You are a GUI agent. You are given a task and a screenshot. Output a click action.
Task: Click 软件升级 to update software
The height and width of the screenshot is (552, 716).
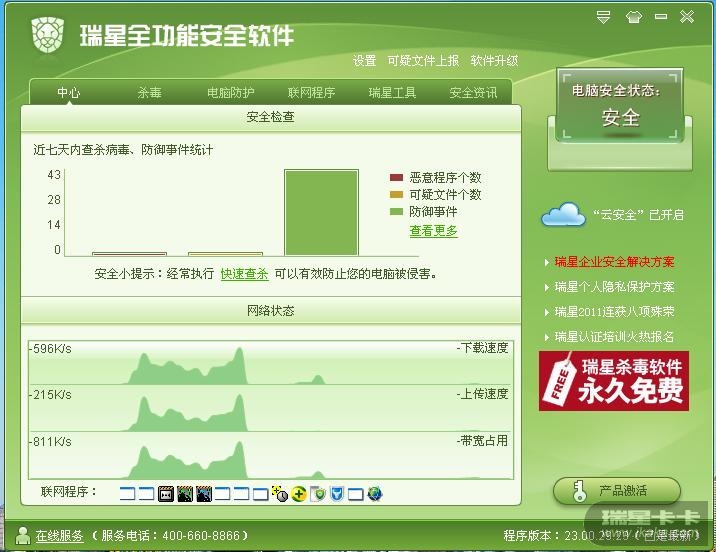(x=494, y=60)
